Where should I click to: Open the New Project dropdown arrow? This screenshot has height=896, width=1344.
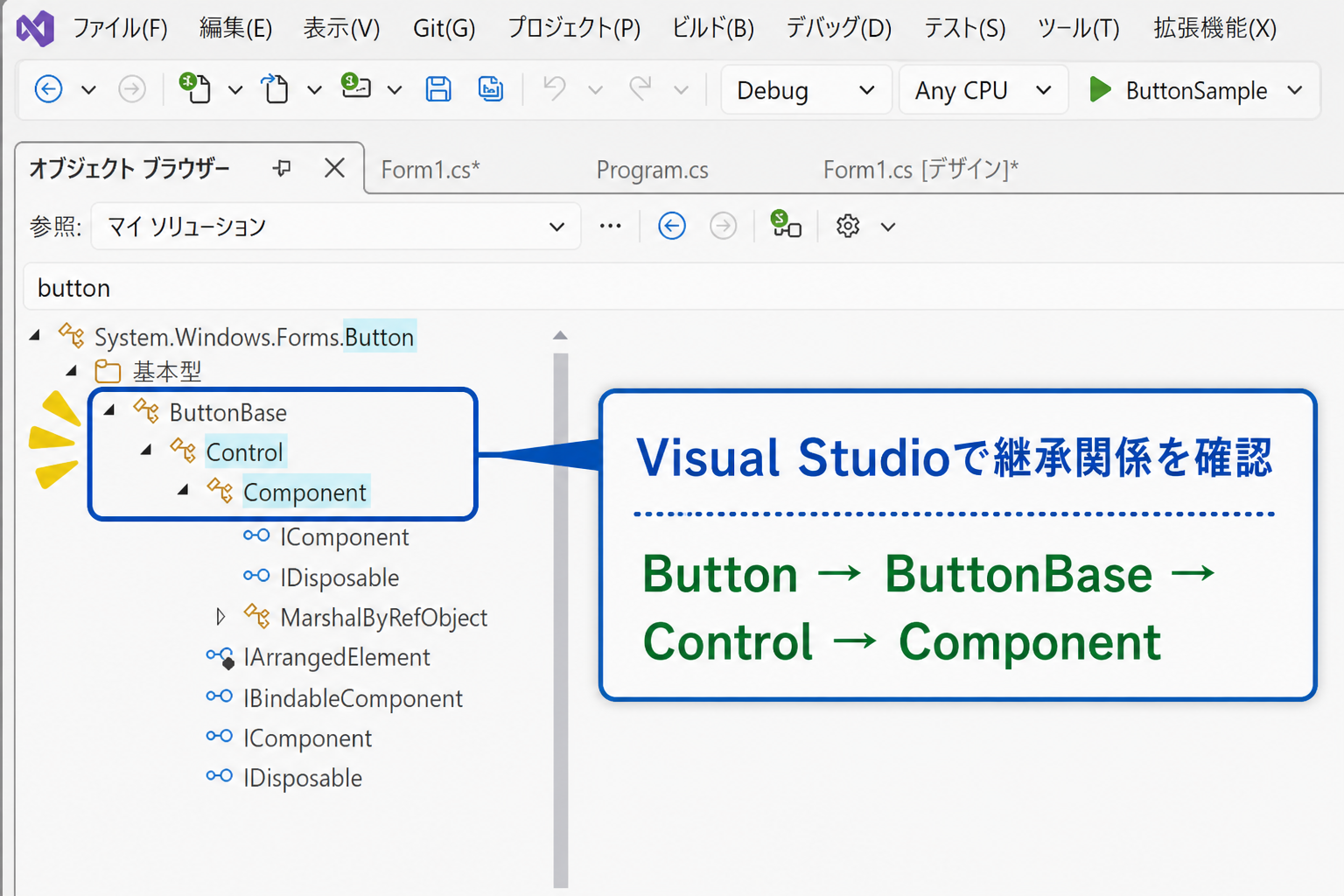coord(234,90)
